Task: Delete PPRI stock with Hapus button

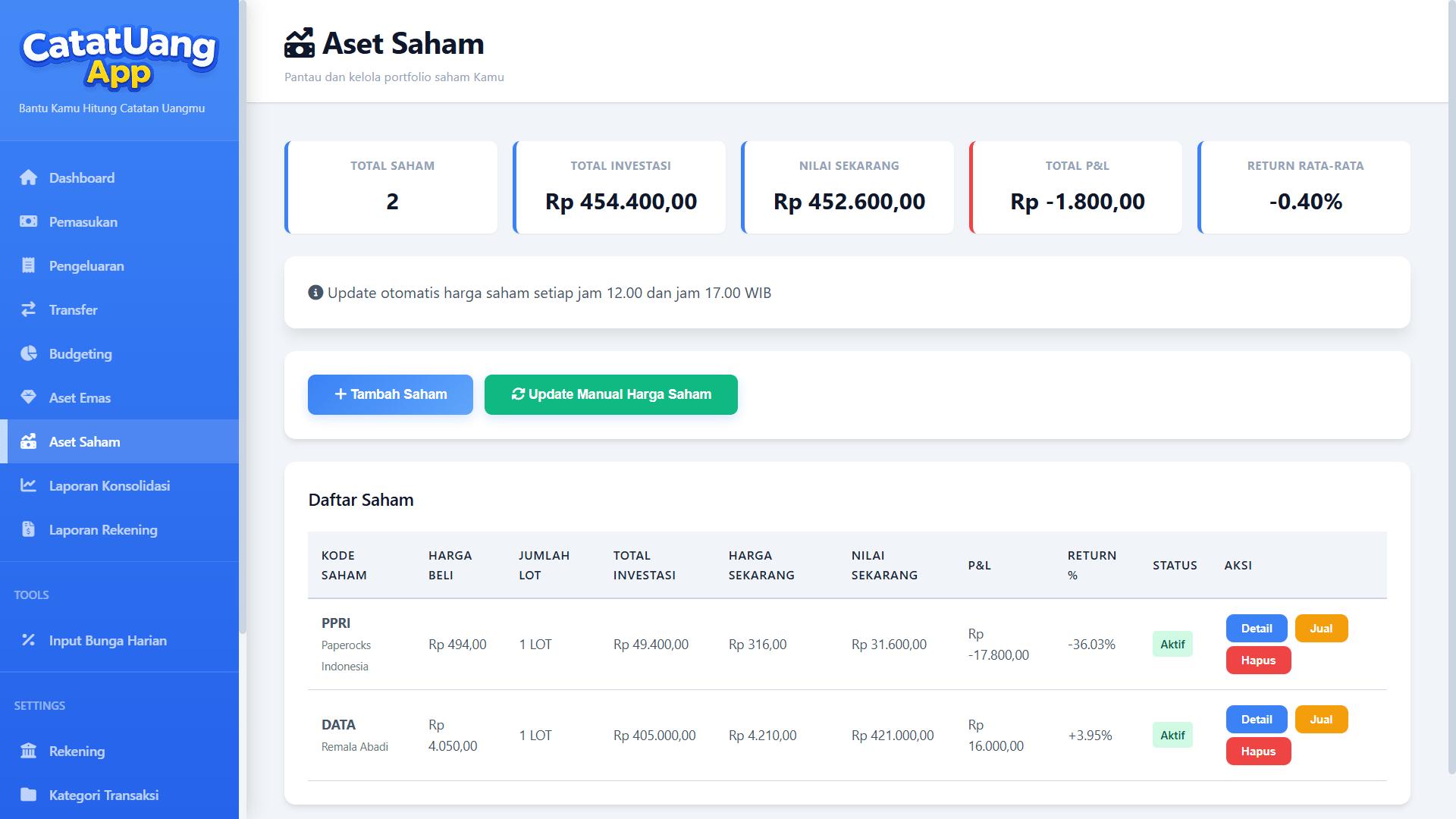Action: (x=1257, y=660)
